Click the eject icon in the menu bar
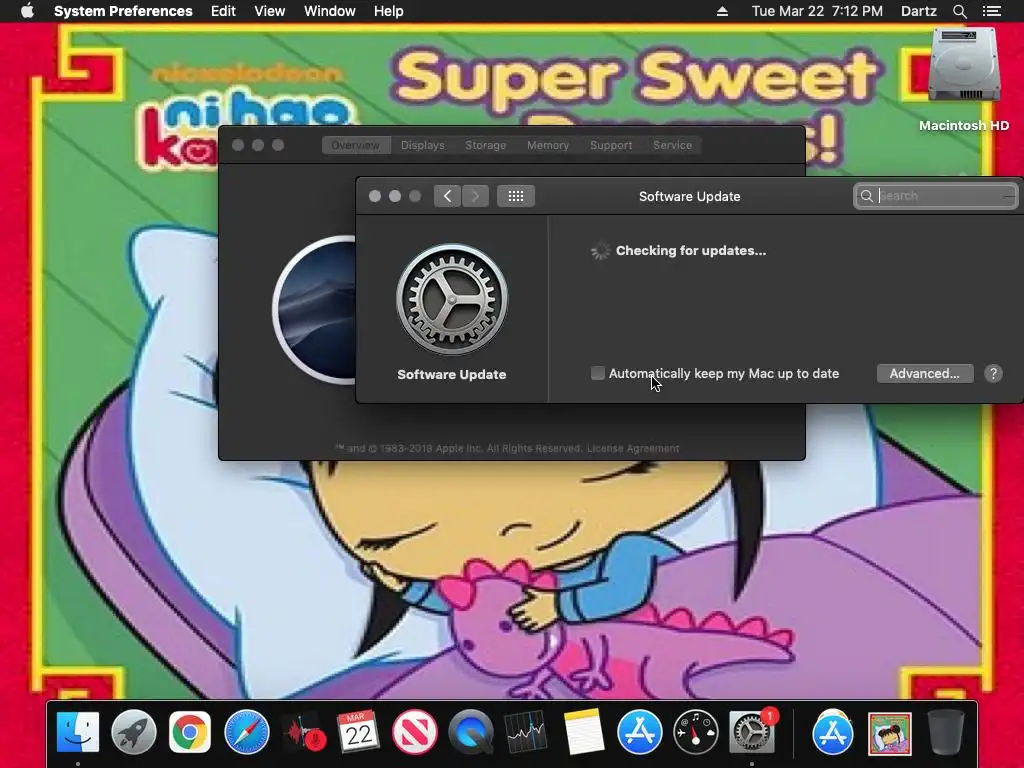1024x768 pixels. [722, 11]
